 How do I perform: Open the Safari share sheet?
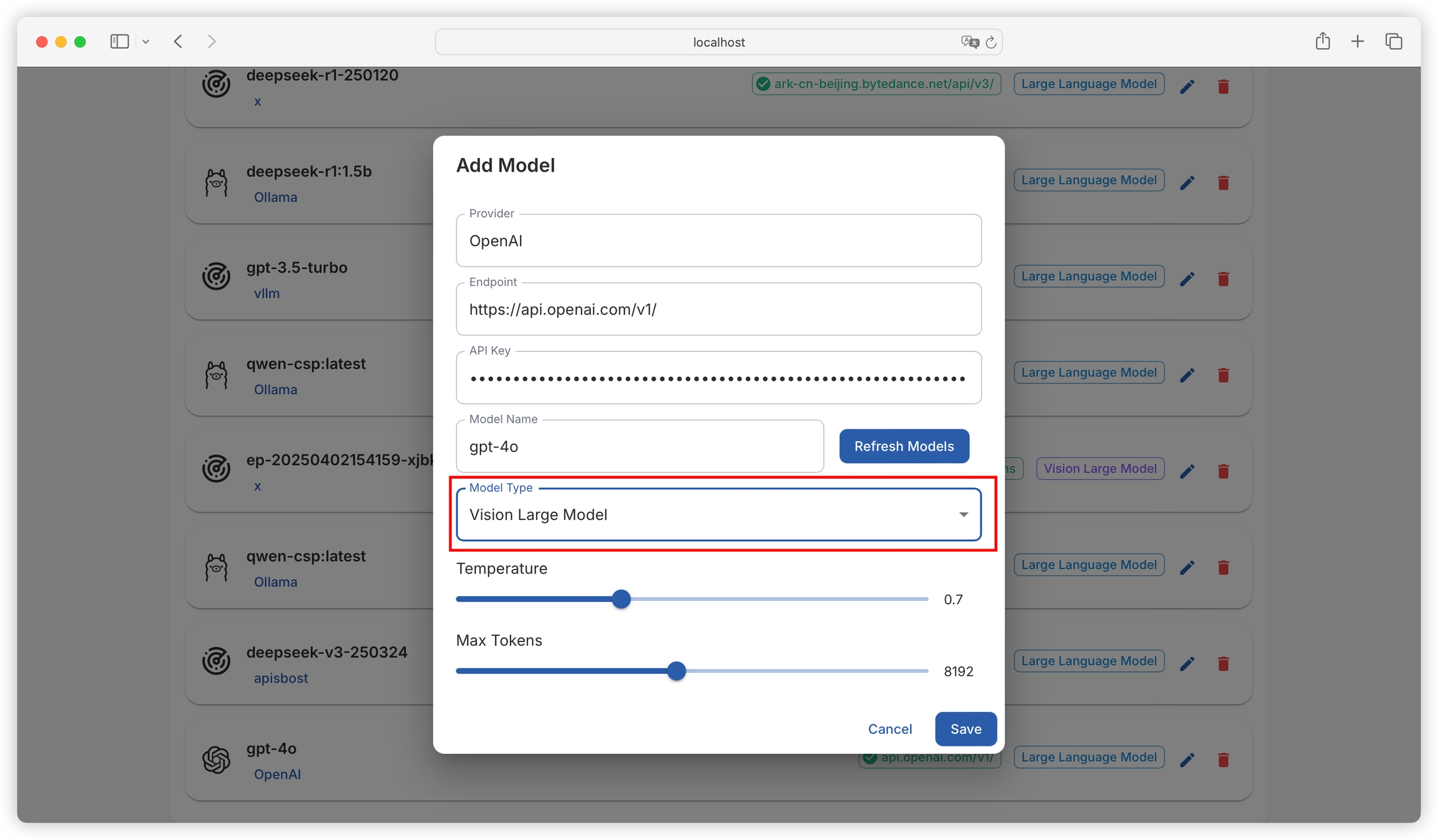click(1323, 41)
